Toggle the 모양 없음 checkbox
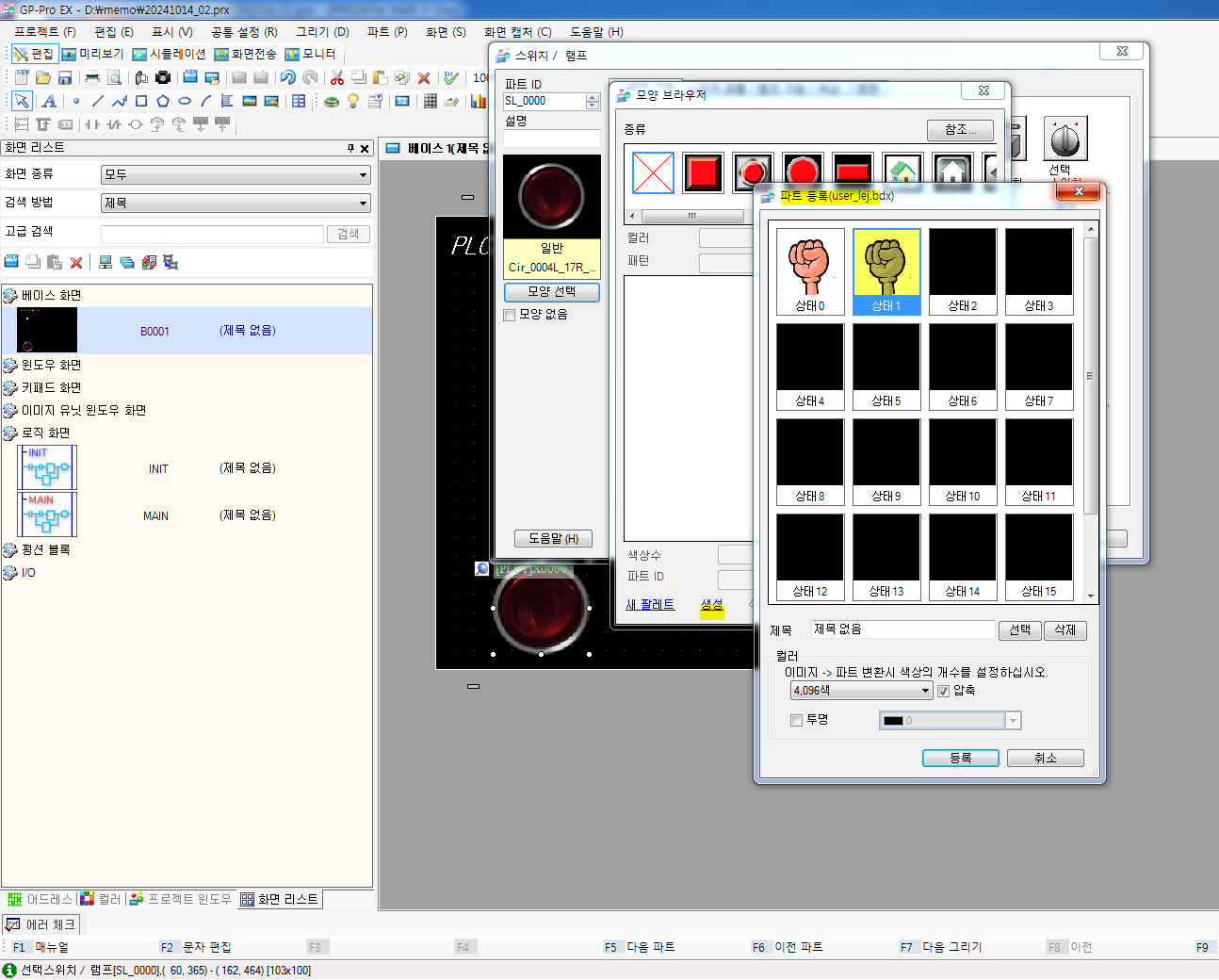 click(510, 315)
